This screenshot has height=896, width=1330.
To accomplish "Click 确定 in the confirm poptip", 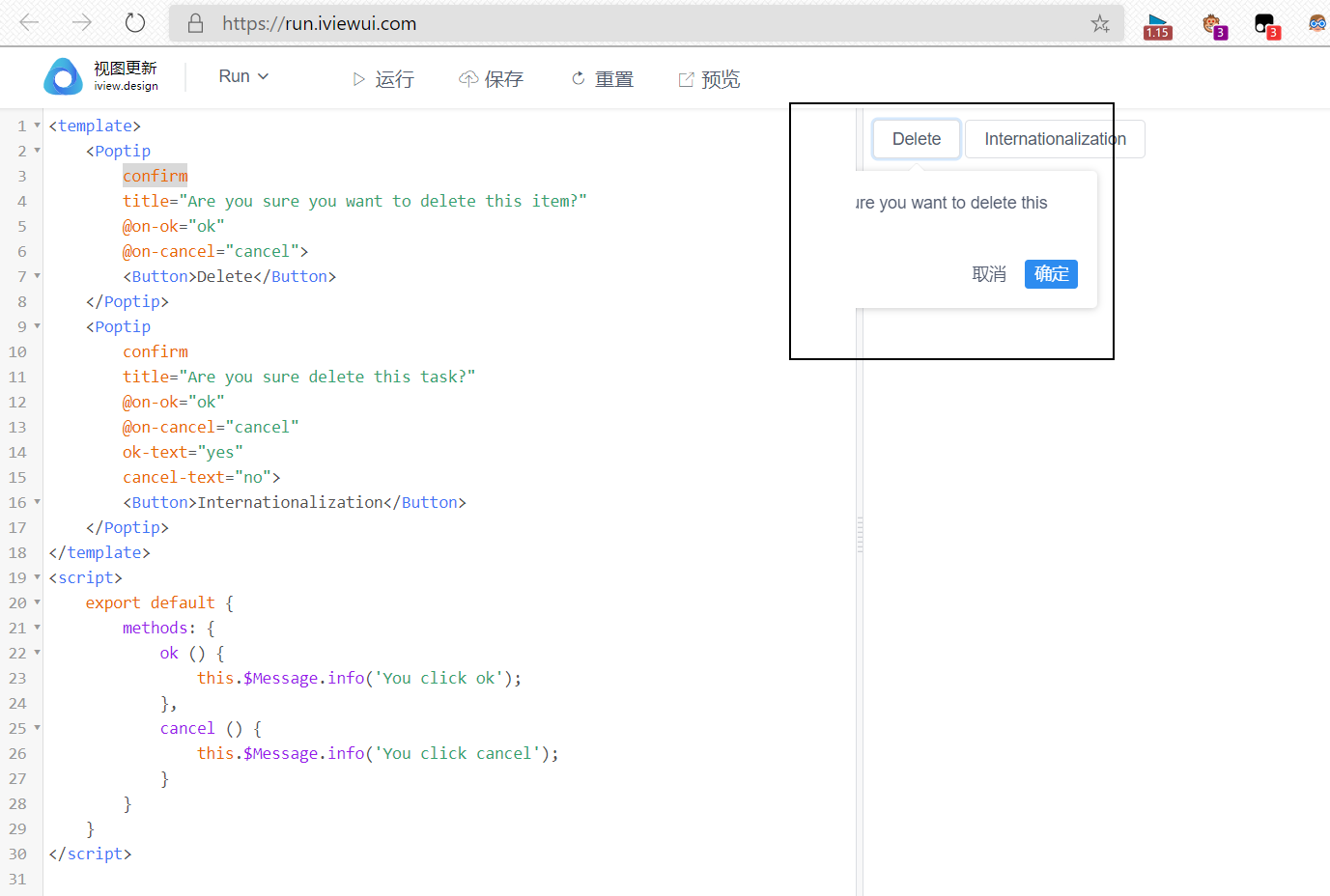I will (1051, 274).
